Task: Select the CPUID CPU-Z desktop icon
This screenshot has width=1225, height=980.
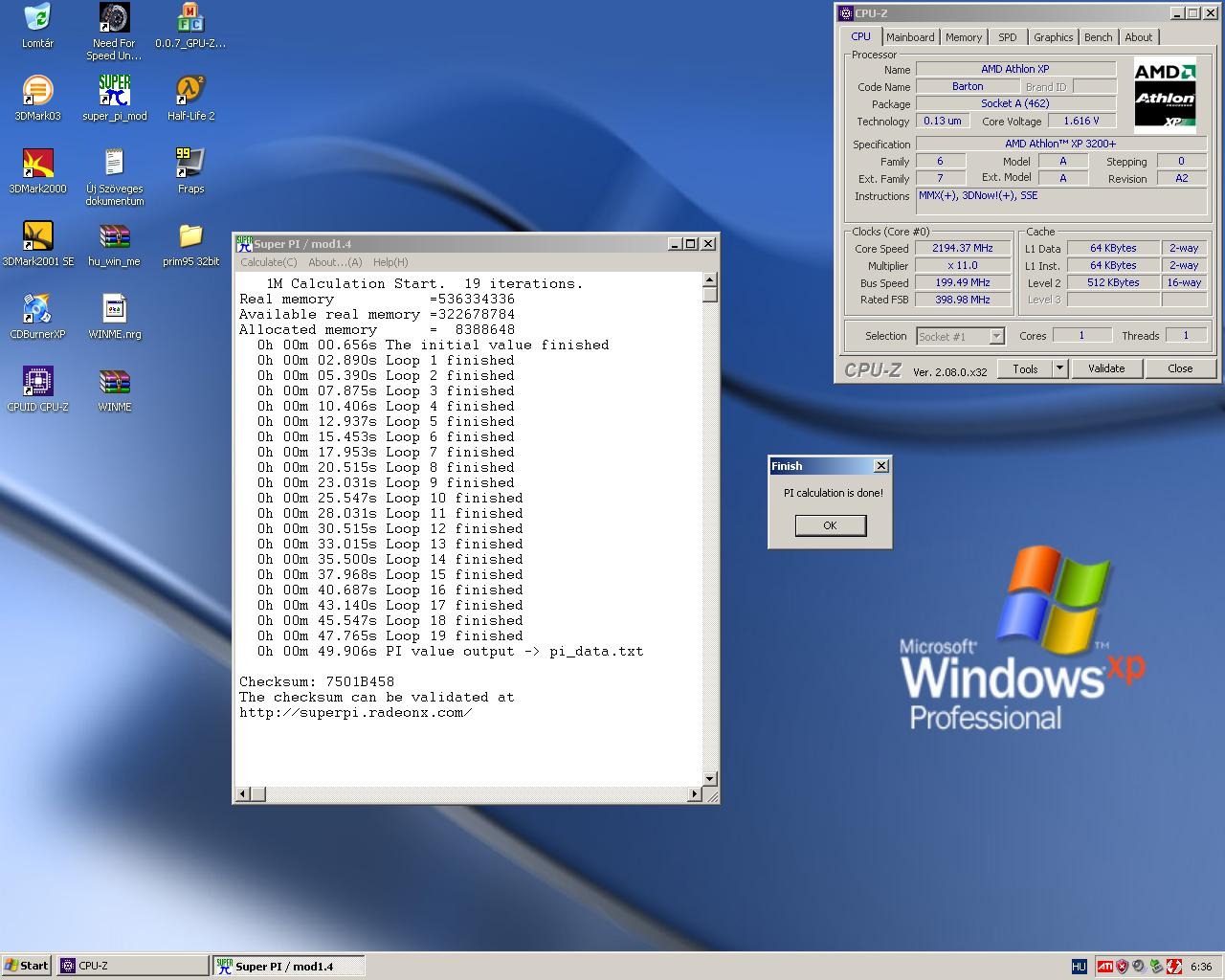Action: point(37,383)
